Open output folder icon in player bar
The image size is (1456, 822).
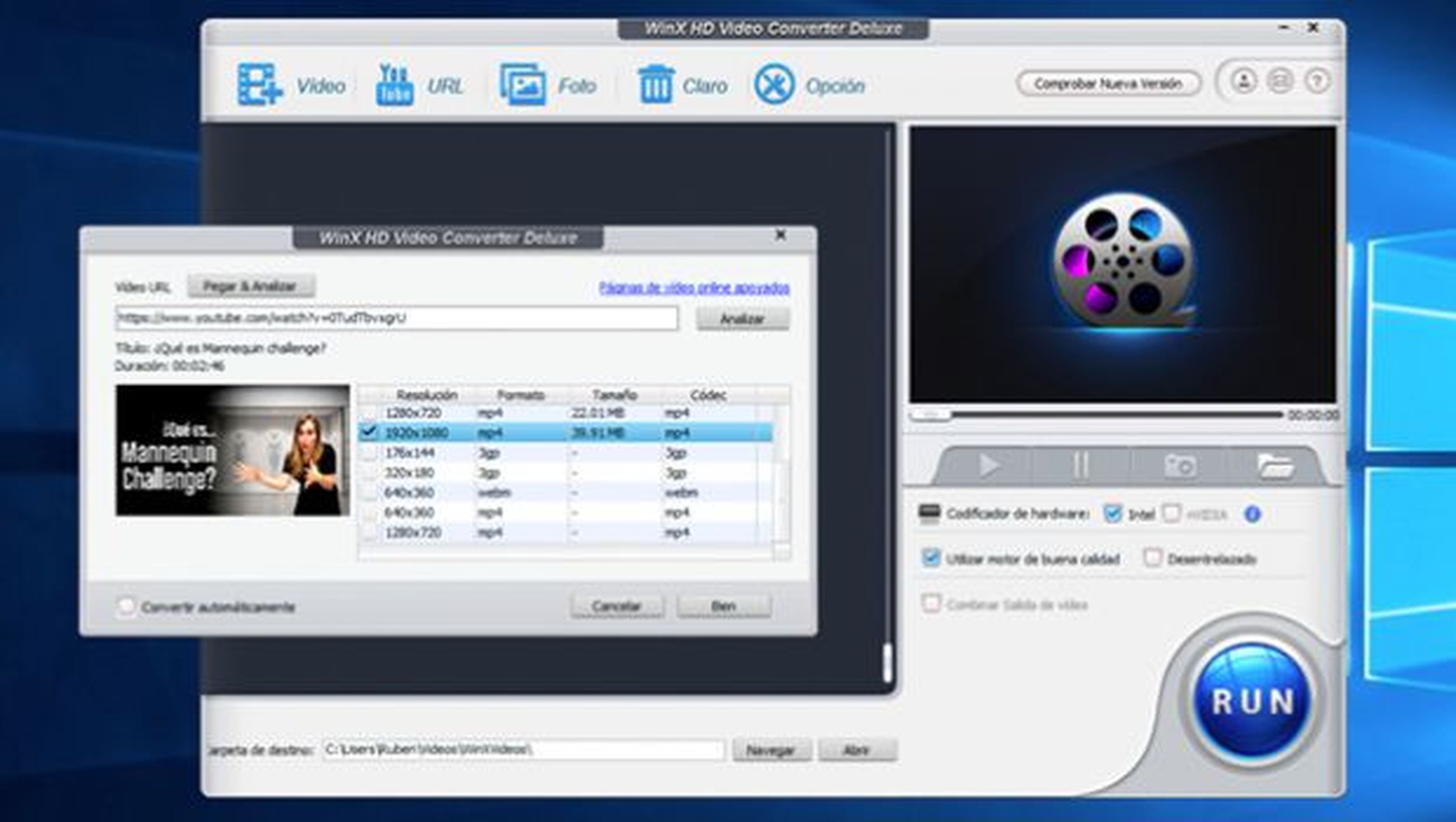click(x=1276, y=466)
